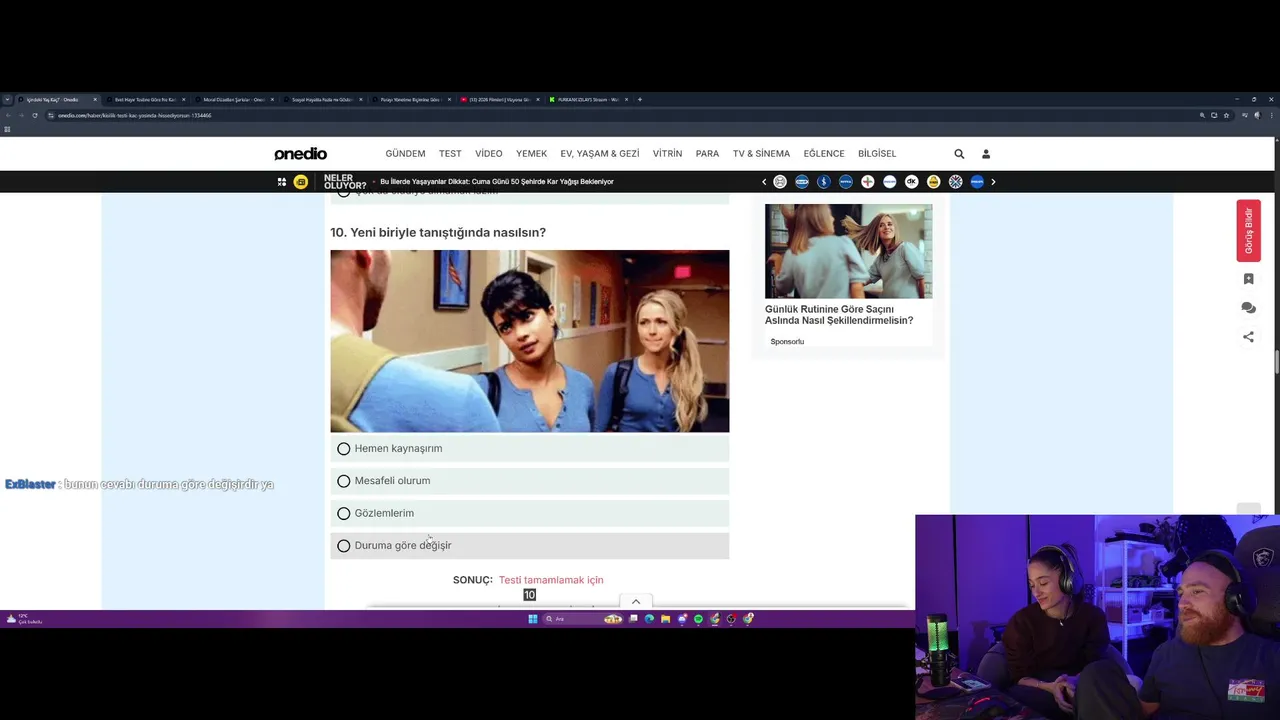Image resolution: width=1280 pixels, height=720 pixels.
Task: Open the 'Günlük Rutinine Göre Saçını' sponsored article
Action: pyautogui.click(x=839, y=315)
